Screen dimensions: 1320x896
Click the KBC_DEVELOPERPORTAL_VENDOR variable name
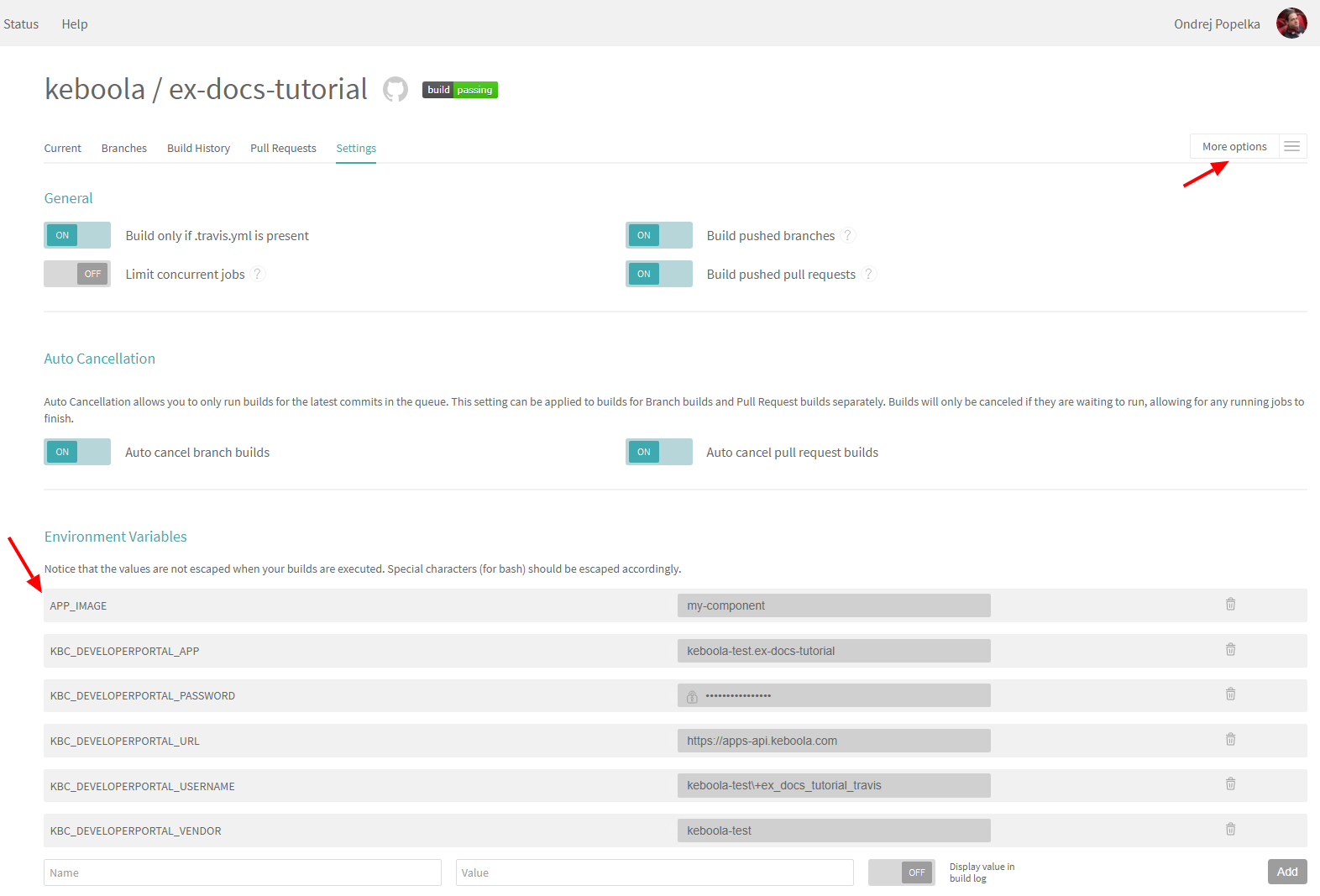coord(136,831)
